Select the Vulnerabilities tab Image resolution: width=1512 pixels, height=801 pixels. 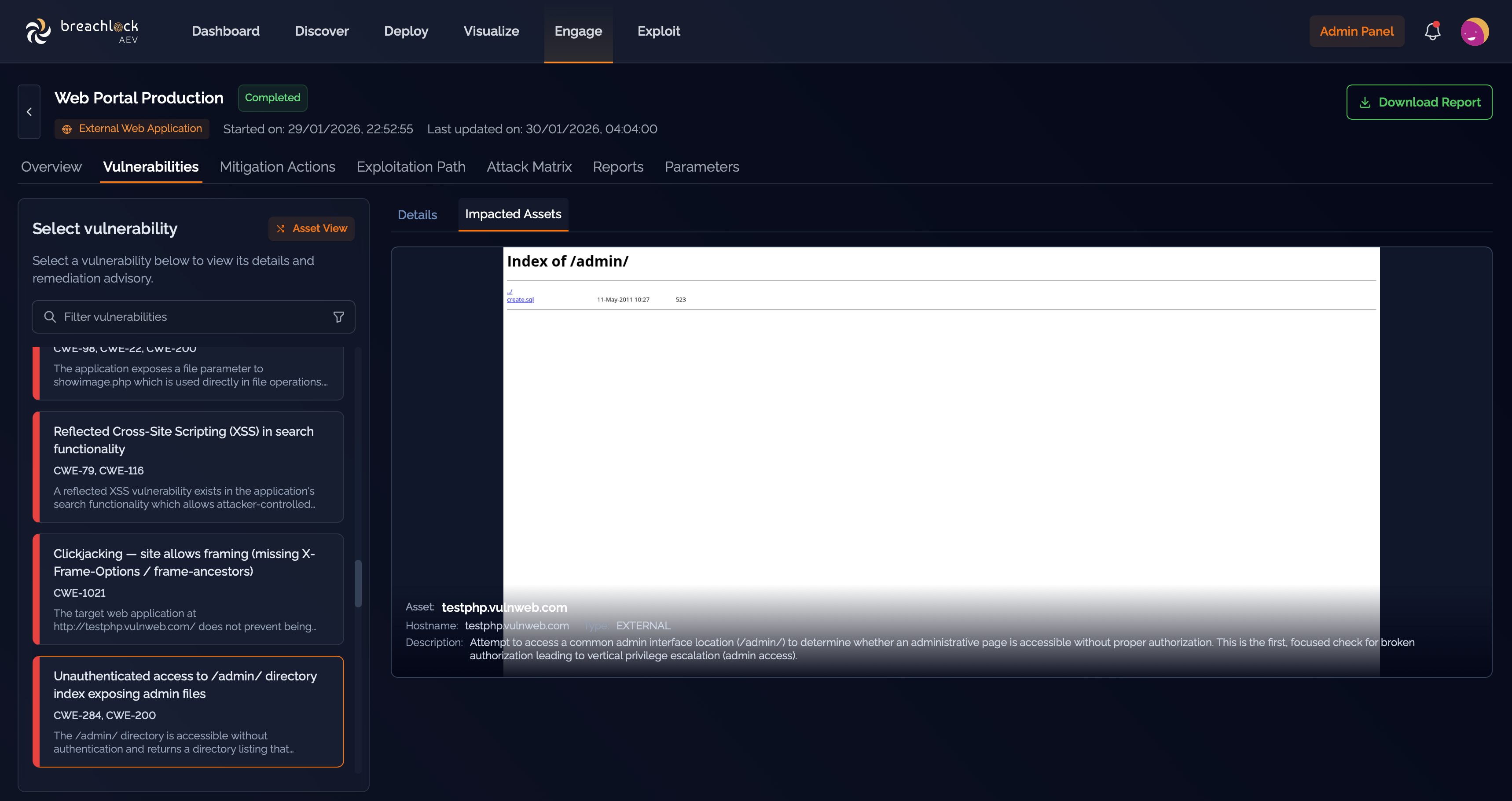[151, 167]
